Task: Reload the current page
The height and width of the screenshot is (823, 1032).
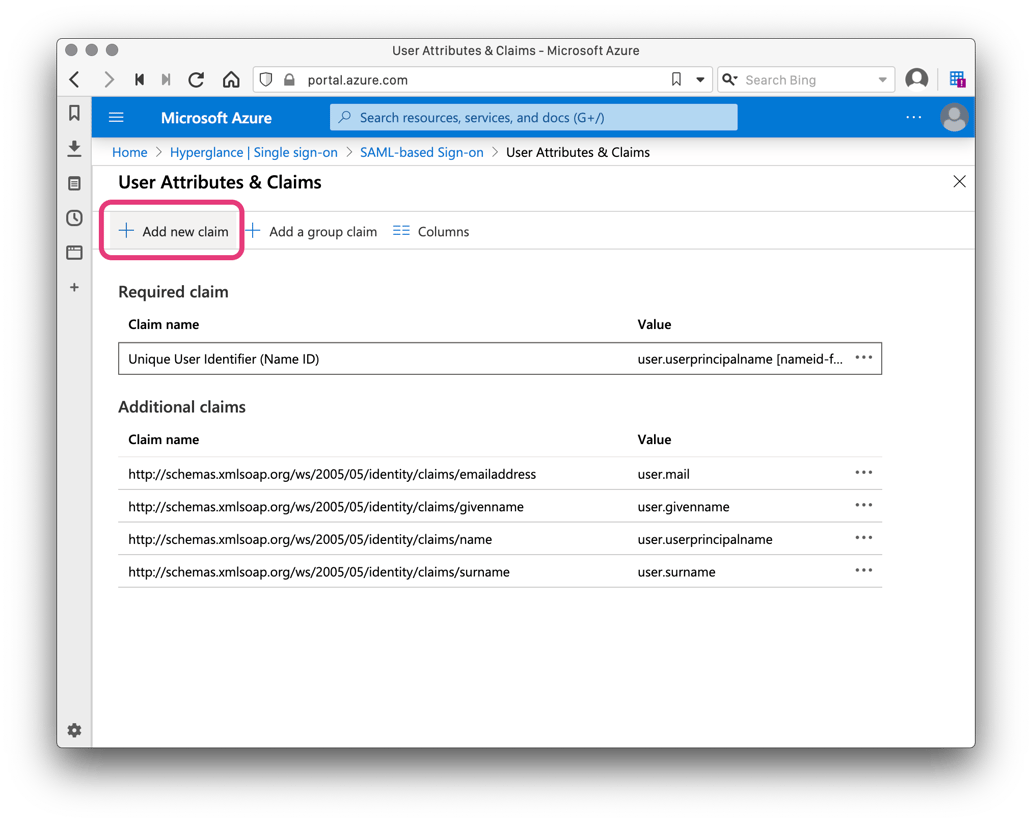Action: tap(196, 79)
